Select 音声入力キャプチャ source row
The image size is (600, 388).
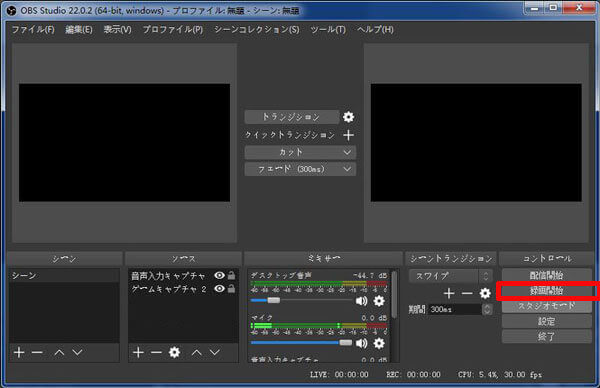point(183,276)
